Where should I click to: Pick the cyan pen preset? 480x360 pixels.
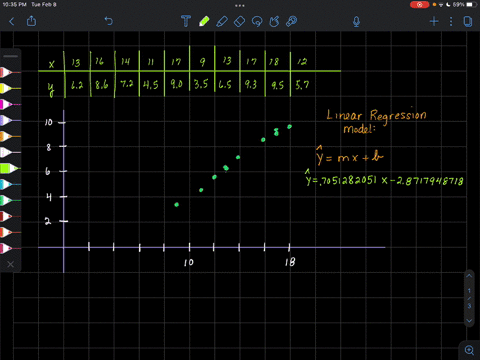[10, 184]
